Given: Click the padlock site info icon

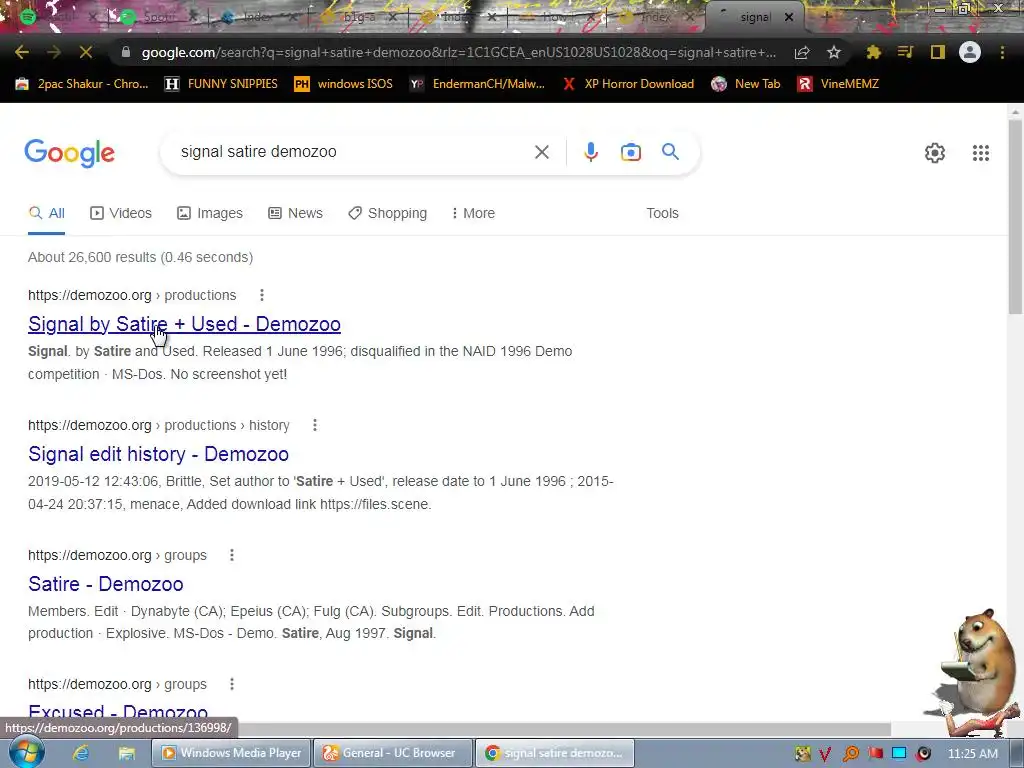Looking at the screenshot, I should pos(126,52).
